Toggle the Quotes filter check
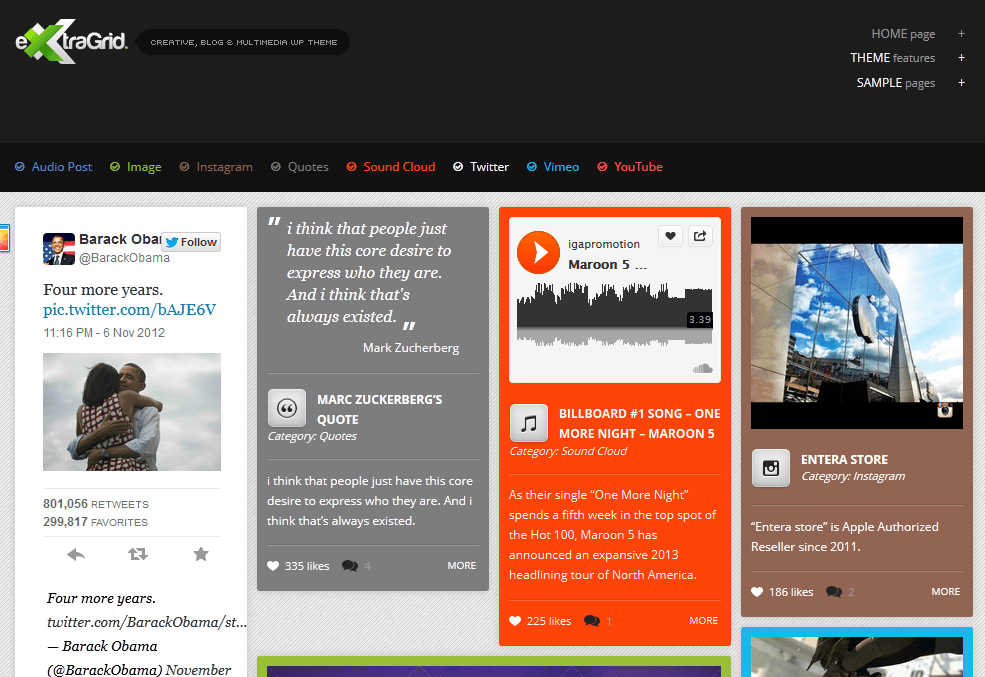 coord(276,166)
